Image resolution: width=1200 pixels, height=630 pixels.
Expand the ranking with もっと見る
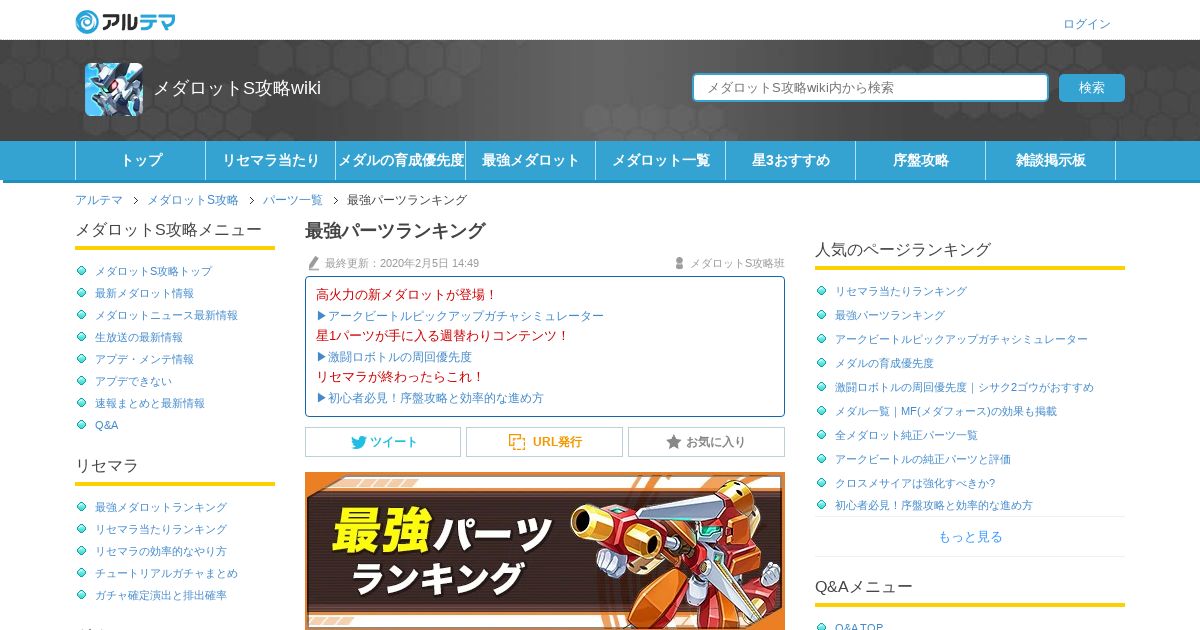pos(970,537)
